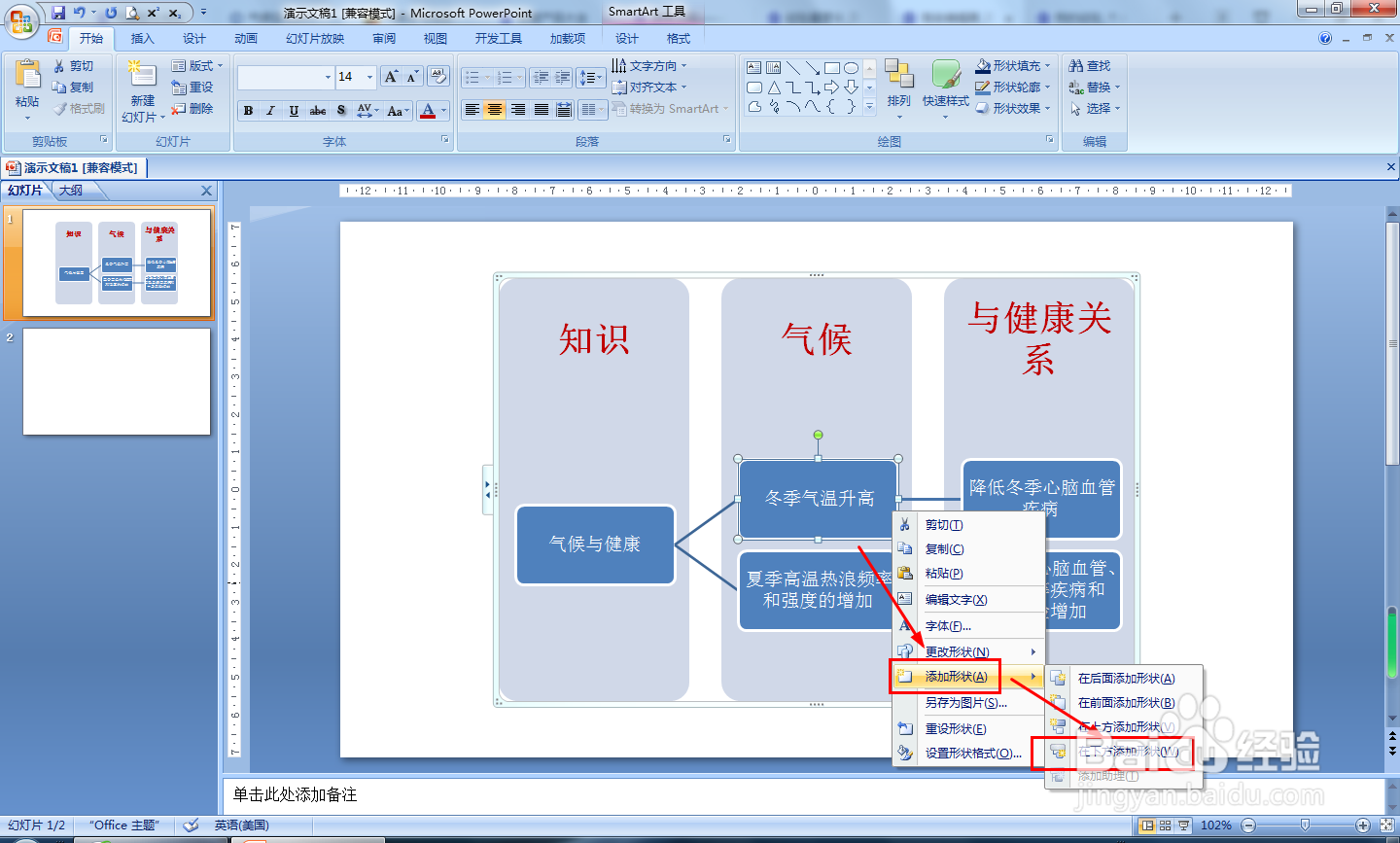Select the Rectangle shape in gallery
Screen dimensions: 1400x843
pos(832,68)
